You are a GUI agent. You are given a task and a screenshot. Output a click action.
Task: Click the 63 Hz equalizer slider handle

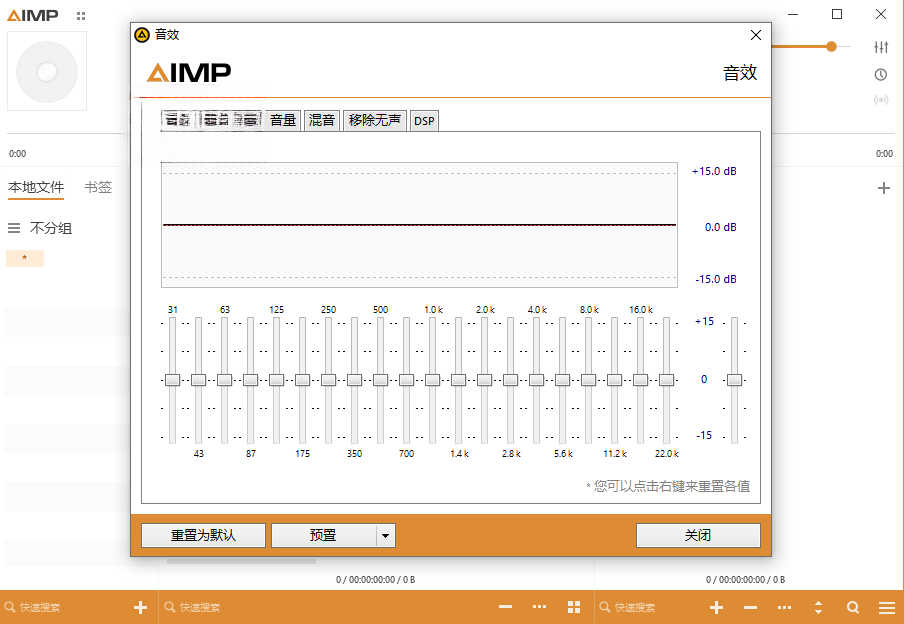224,379
